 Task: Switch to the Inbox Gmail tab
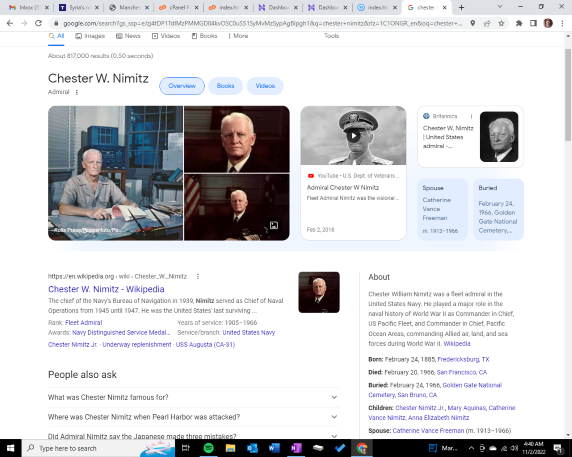point(29,7)
